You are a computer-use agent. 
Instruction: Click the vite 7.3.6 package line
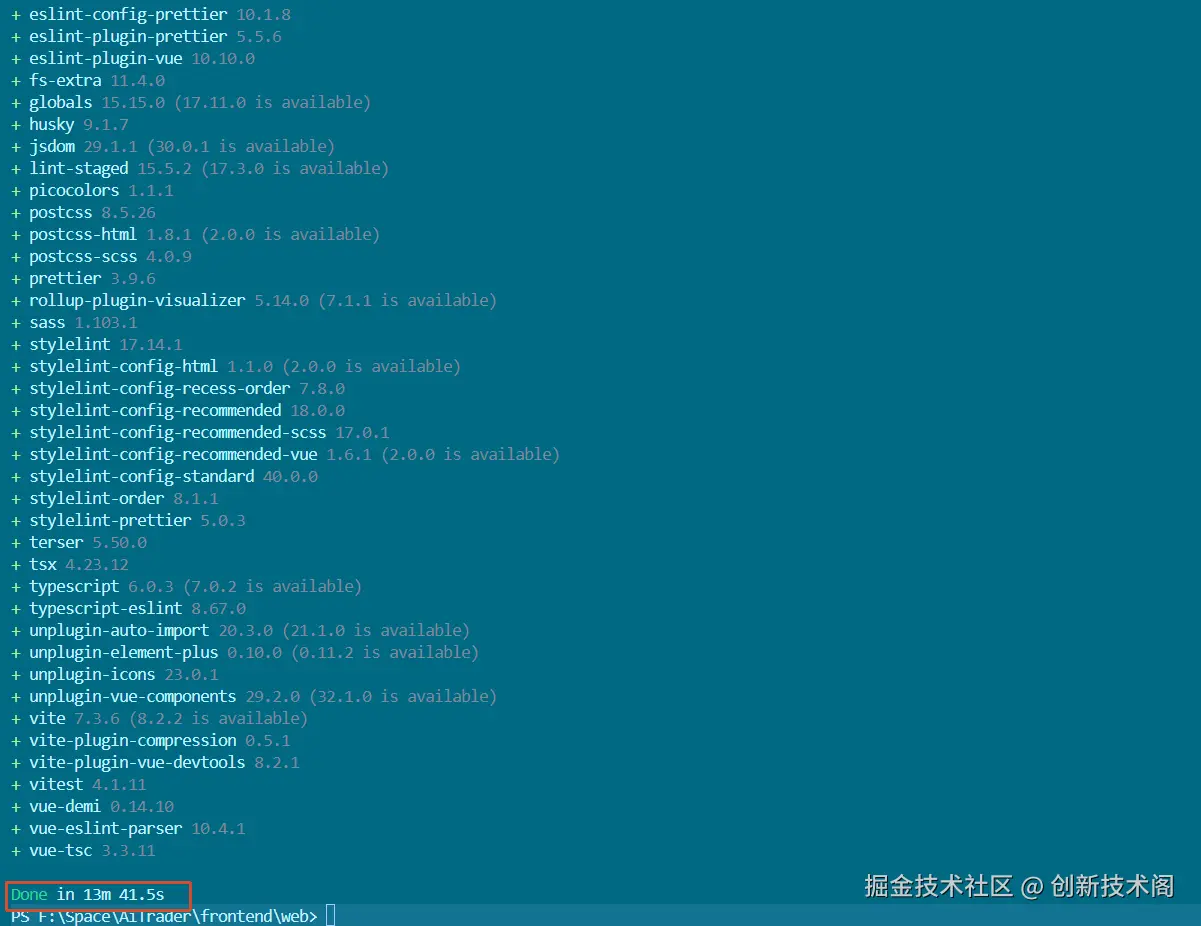(159, 719)
